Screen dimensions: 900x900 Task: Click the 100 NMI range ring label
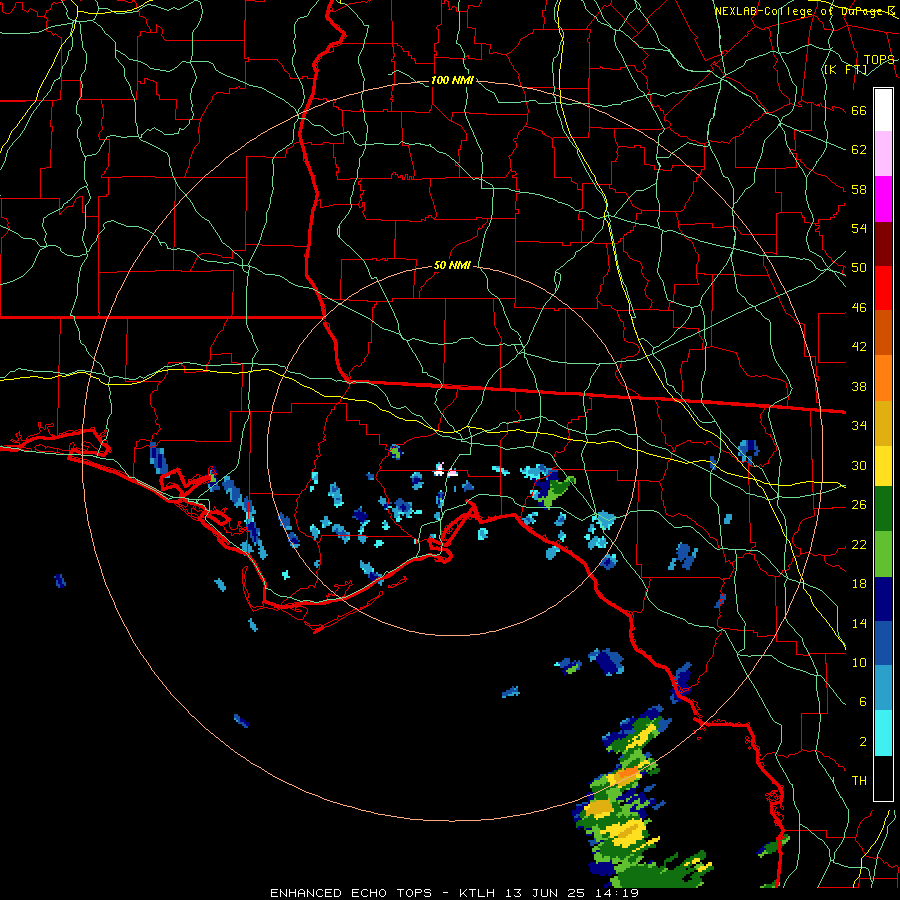[x=452, y=80]
